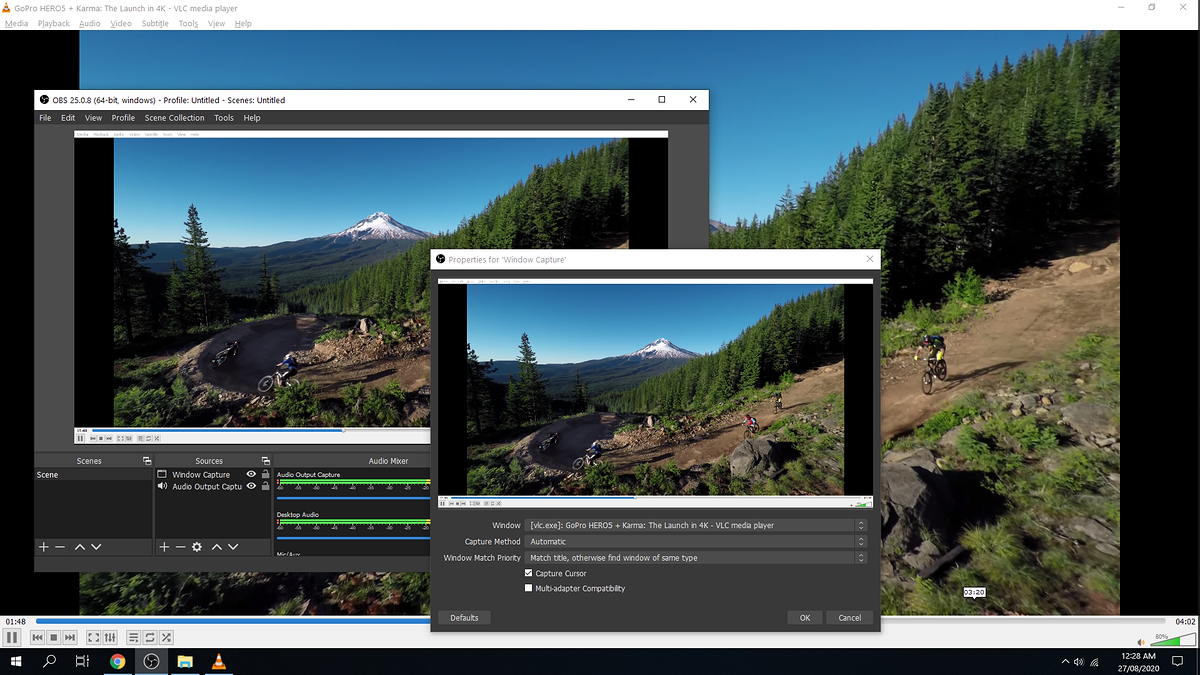Screen dimensions: 1200x675
Task: Skip to next media in VLC
Action: [x=70, y=637]
